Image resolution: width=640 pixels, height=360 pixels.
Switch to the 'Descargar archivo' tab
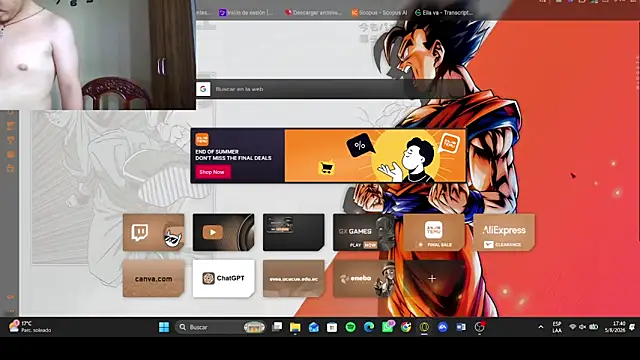(x=313, y=13)
